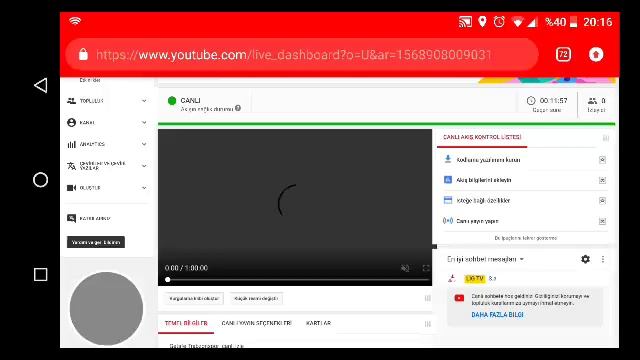Screen dimensions: 640x360
Task: Unmute the video player volume icon
Action: tap(405, 268)
